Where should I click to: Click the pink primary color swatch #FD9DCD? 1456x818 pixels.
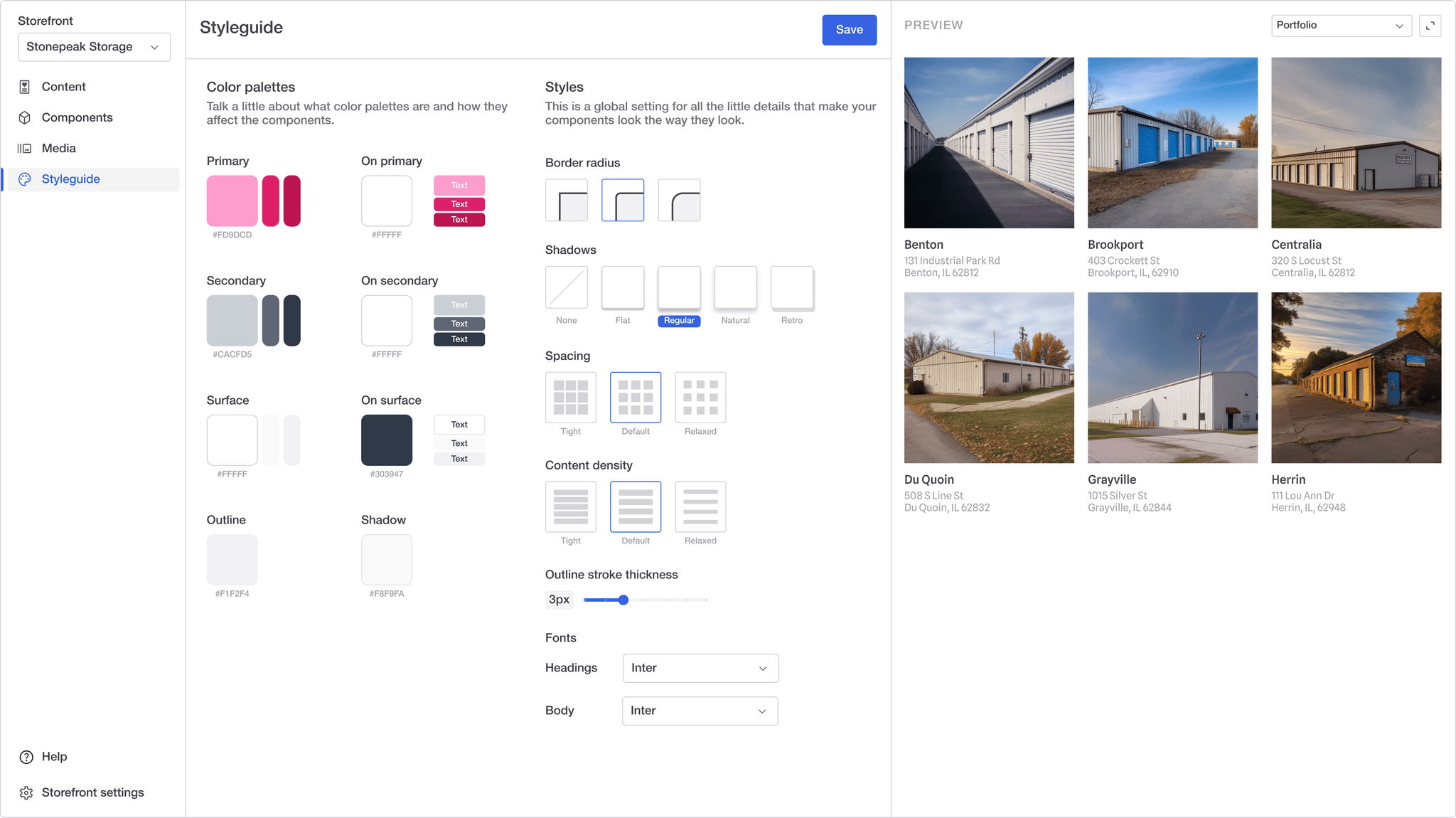[232, 201]
